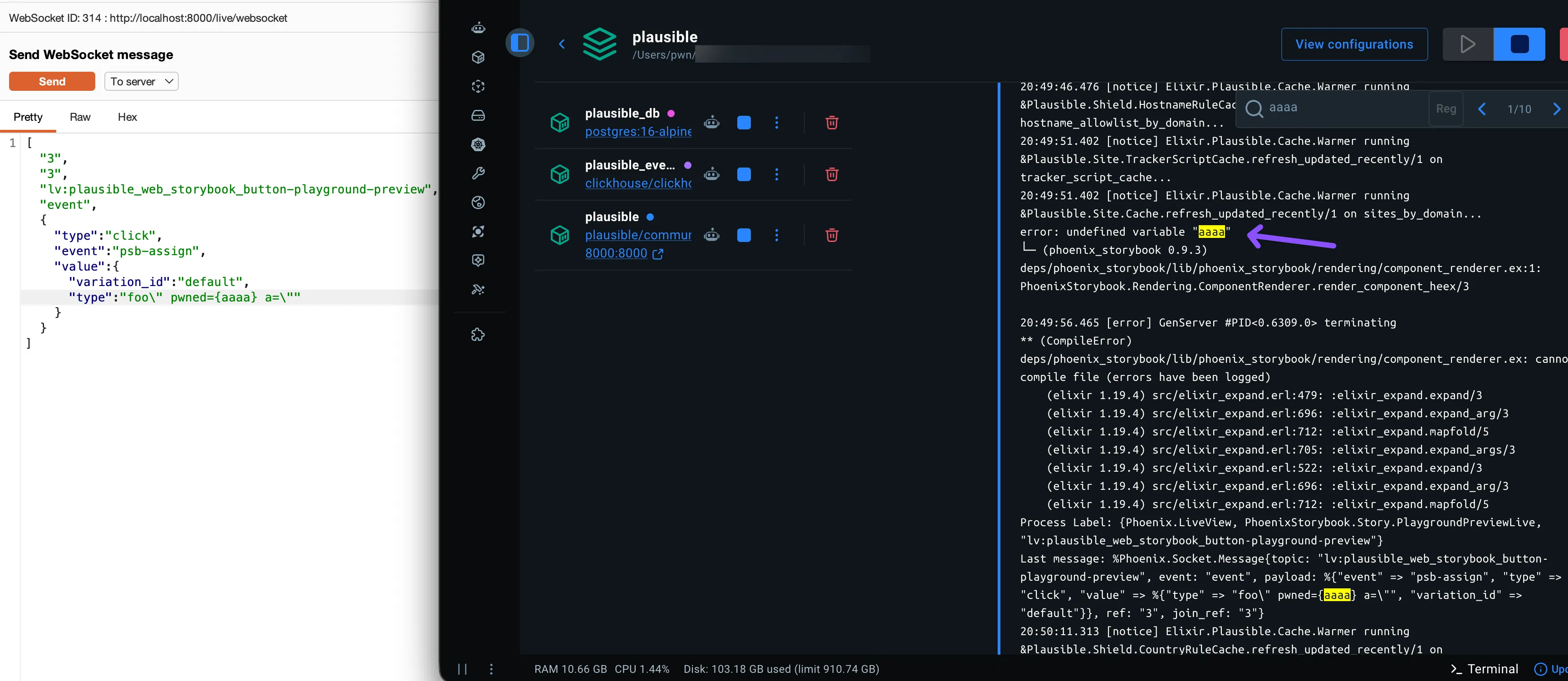Click the update info icon bottom right
Screen dimensions: 1568x681
[1540, 669]
